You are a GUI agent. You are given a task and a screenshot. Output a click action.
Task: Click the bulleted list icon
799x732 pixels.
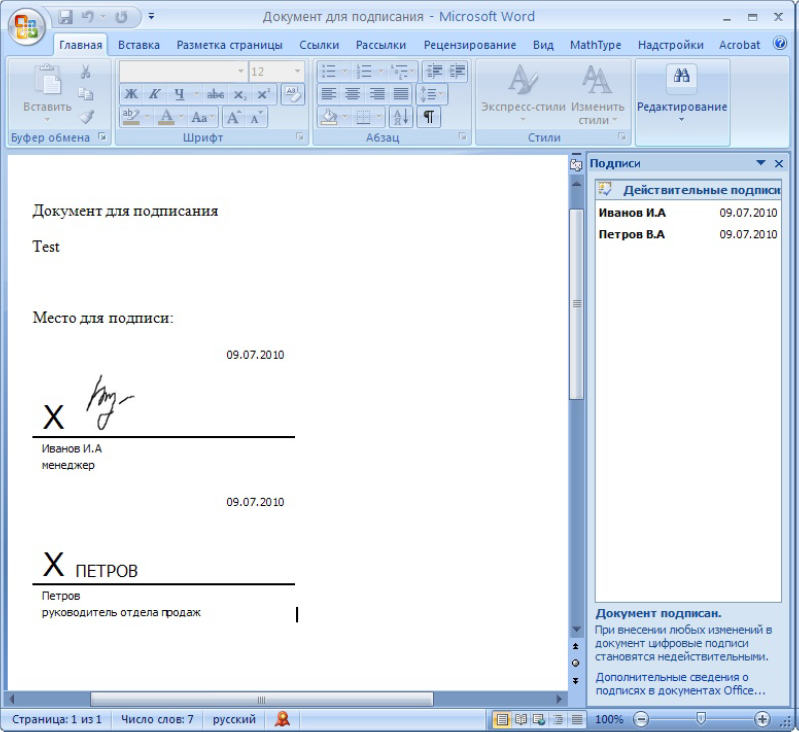[329, 71]
